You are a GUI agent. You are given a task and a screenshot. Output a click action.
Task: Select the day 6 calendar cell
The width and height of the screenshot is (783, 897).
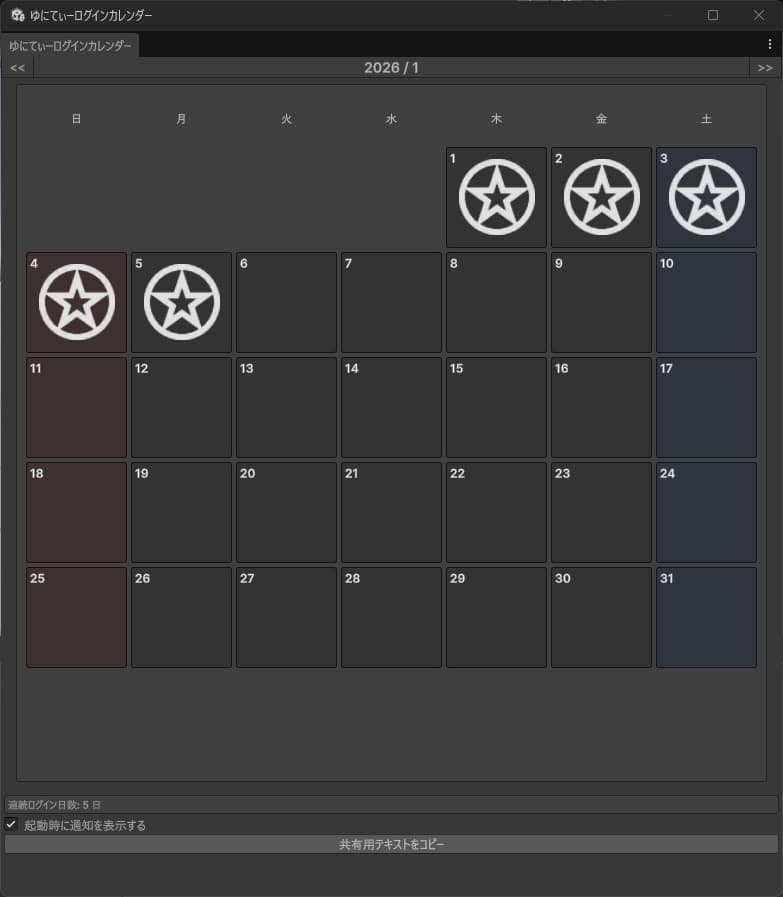click(x=287, y=303)
